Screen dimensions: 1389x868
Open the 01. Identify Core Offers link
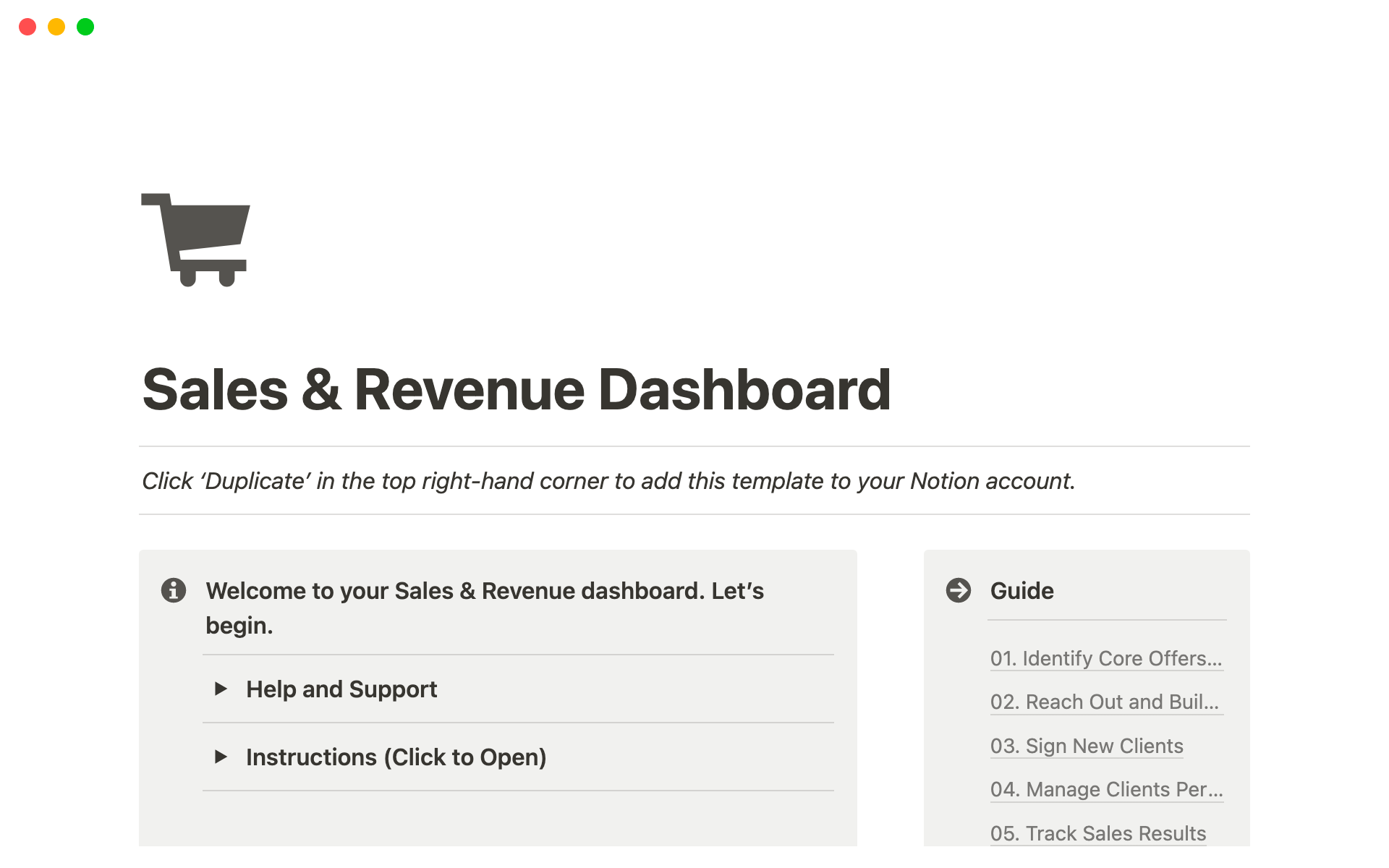[x=1105, y=658]
